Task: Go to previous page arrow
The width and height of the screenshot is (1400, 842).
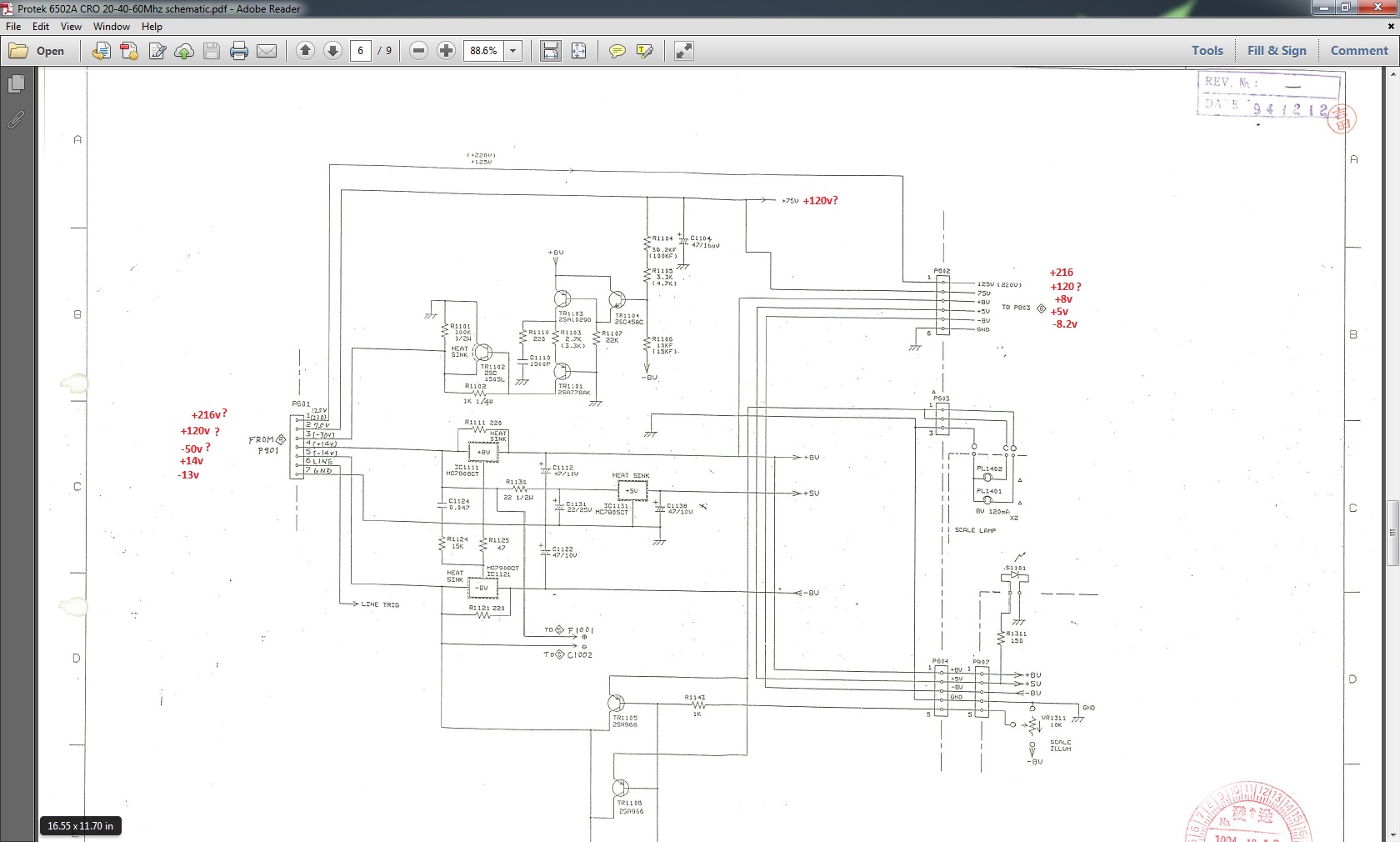Action: [305, 51]
